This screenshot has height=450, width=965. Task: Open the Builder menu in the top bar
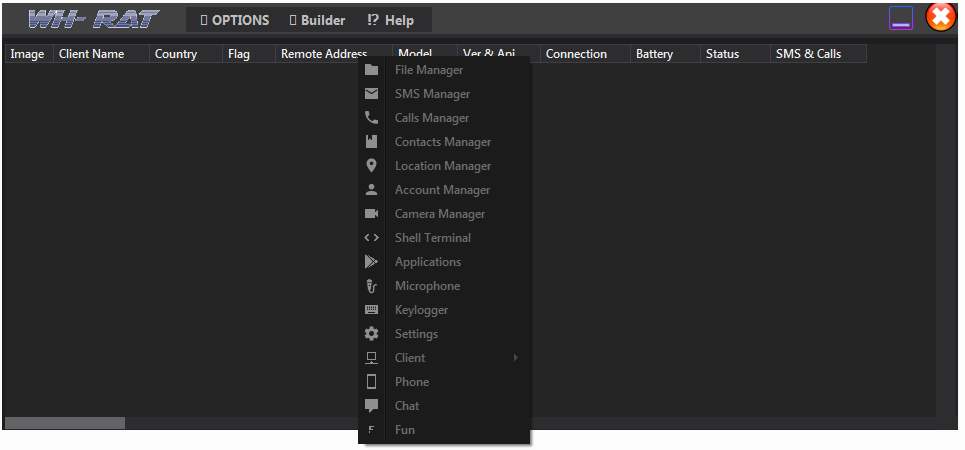[x=317, y=20]
